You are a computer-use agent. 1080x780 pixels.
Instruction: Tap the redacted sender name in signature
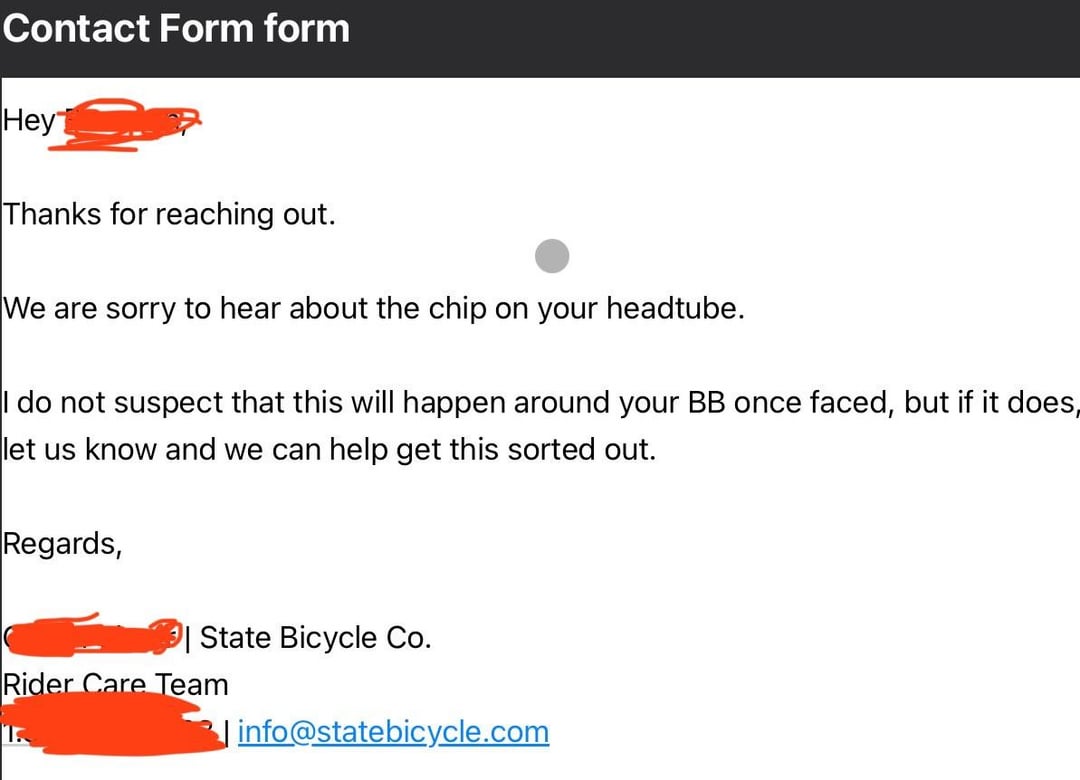[93, 635]
